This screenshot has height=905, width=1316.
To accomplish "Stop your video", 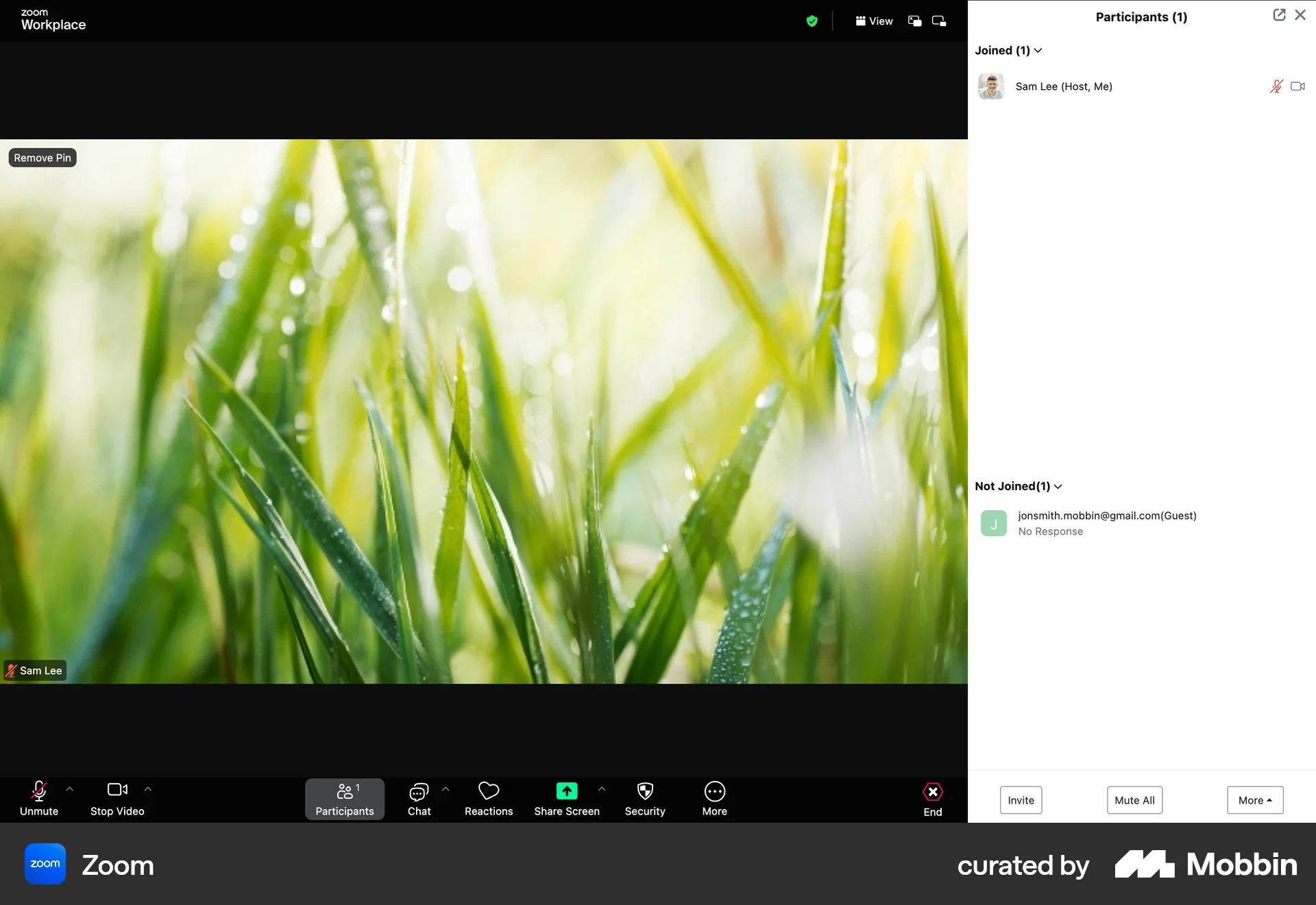I will point(117,799).
